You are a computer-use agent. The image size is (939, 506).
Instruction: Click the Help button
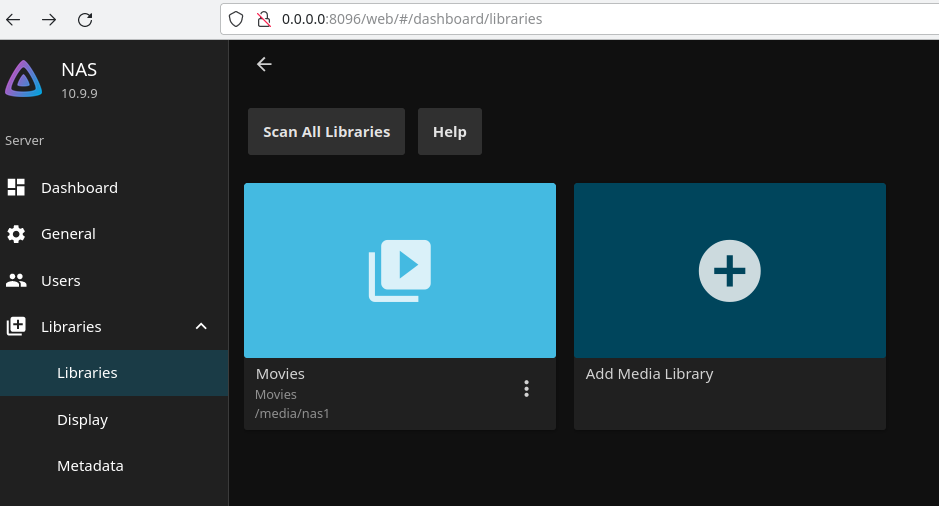(x=449, y=132)
